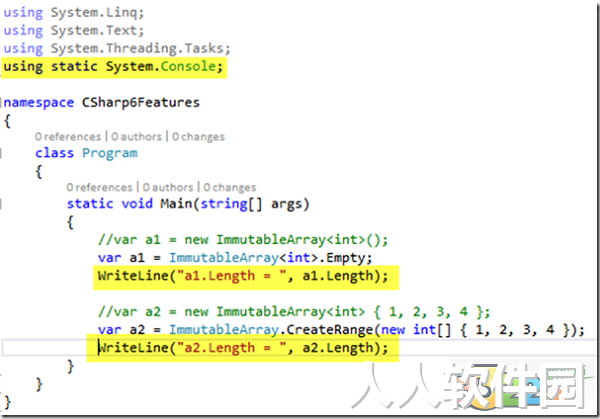
Task: Open '0 references' CodeLens above Main method
Action: (x=99, y=187)
